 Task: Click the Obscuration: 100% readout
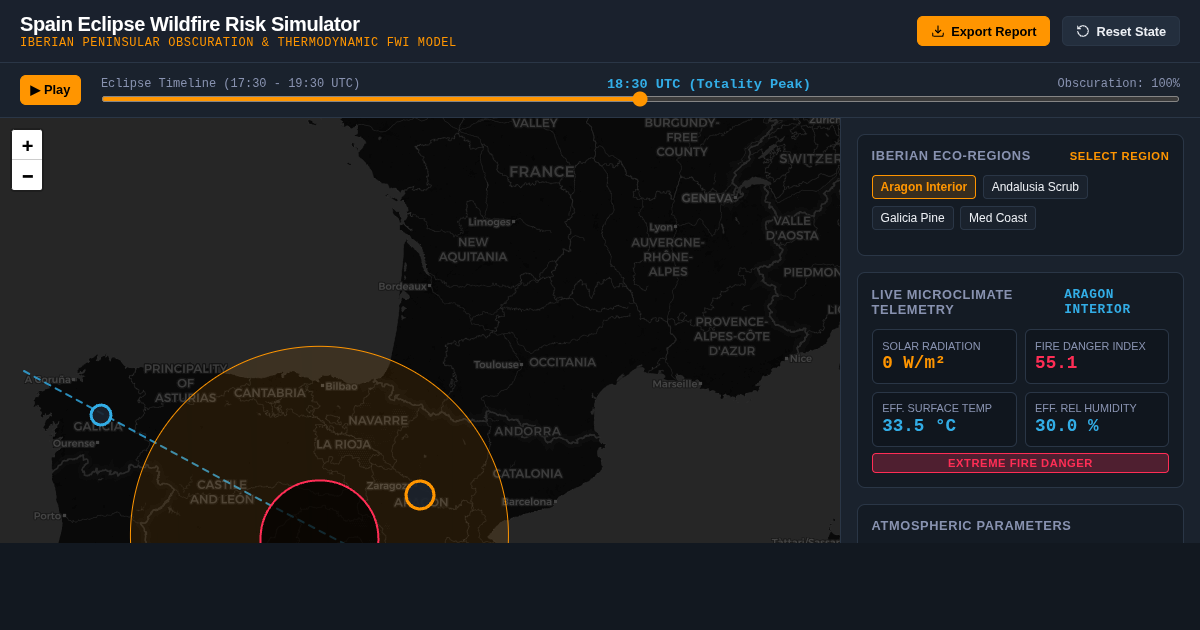click(x=1118, y=84)
